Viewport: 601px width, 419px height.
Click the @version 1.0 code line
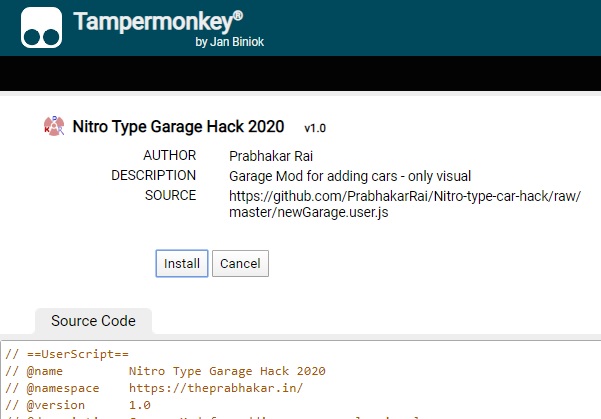pos(78,405)
